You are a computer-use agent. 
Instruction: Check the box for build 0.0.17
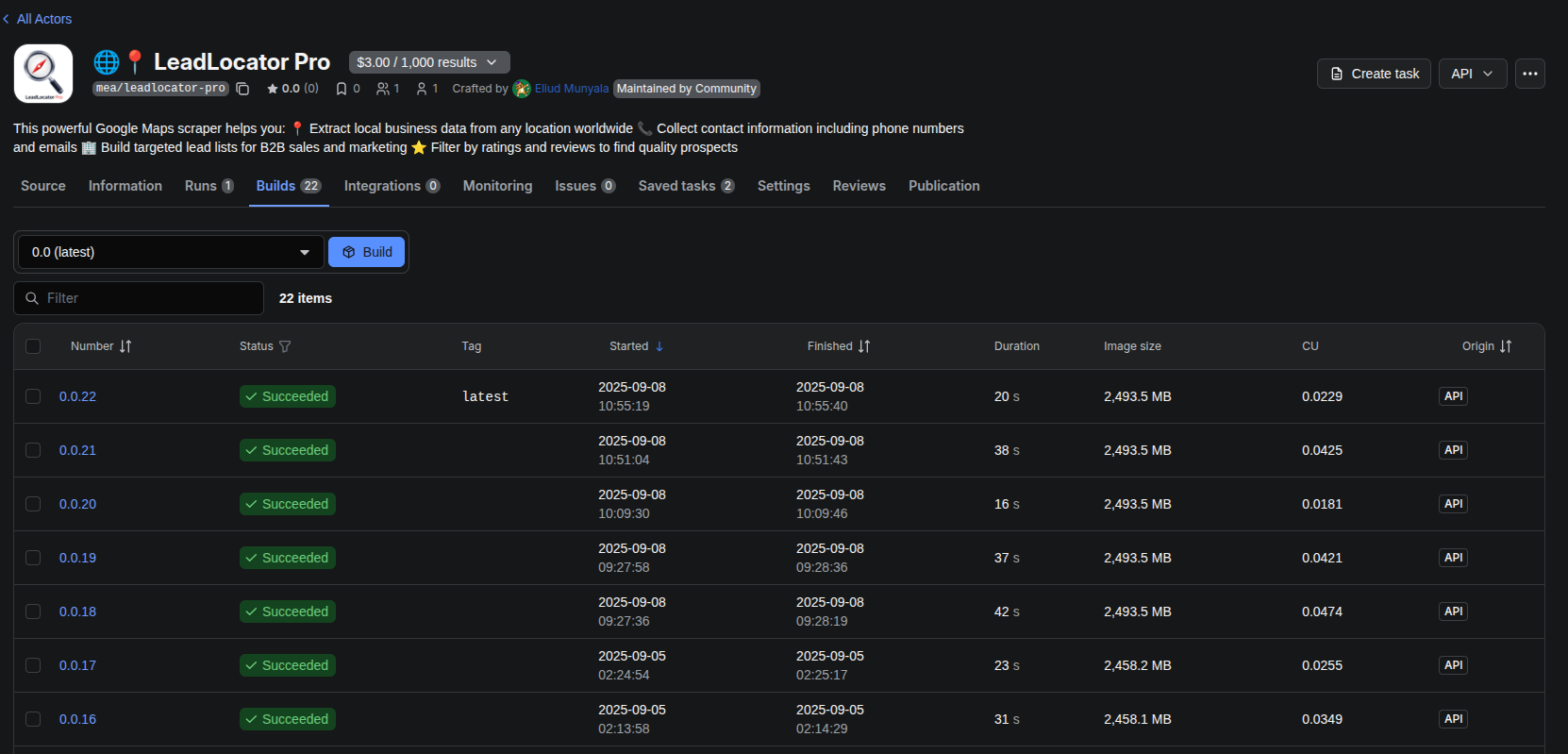33,665
